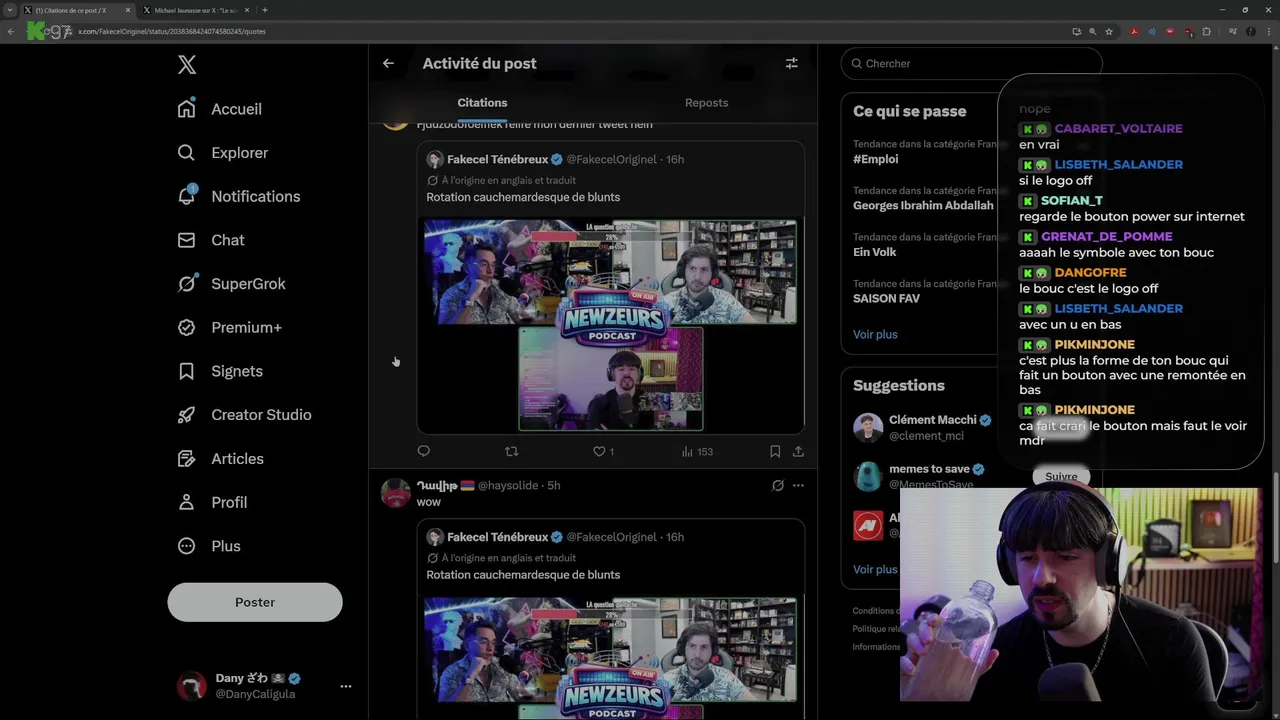This screenshot has width=1280, height=720.
Task: Click browser back arrow
Action: pyautogui.click(x=11, y=31)
